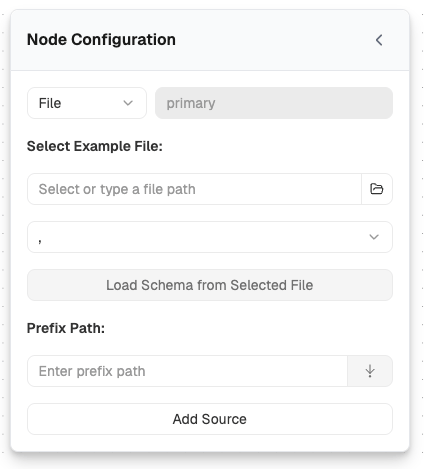Collapse the Node Configuration panel
This screenshot has width=424, height=469.
379,40
